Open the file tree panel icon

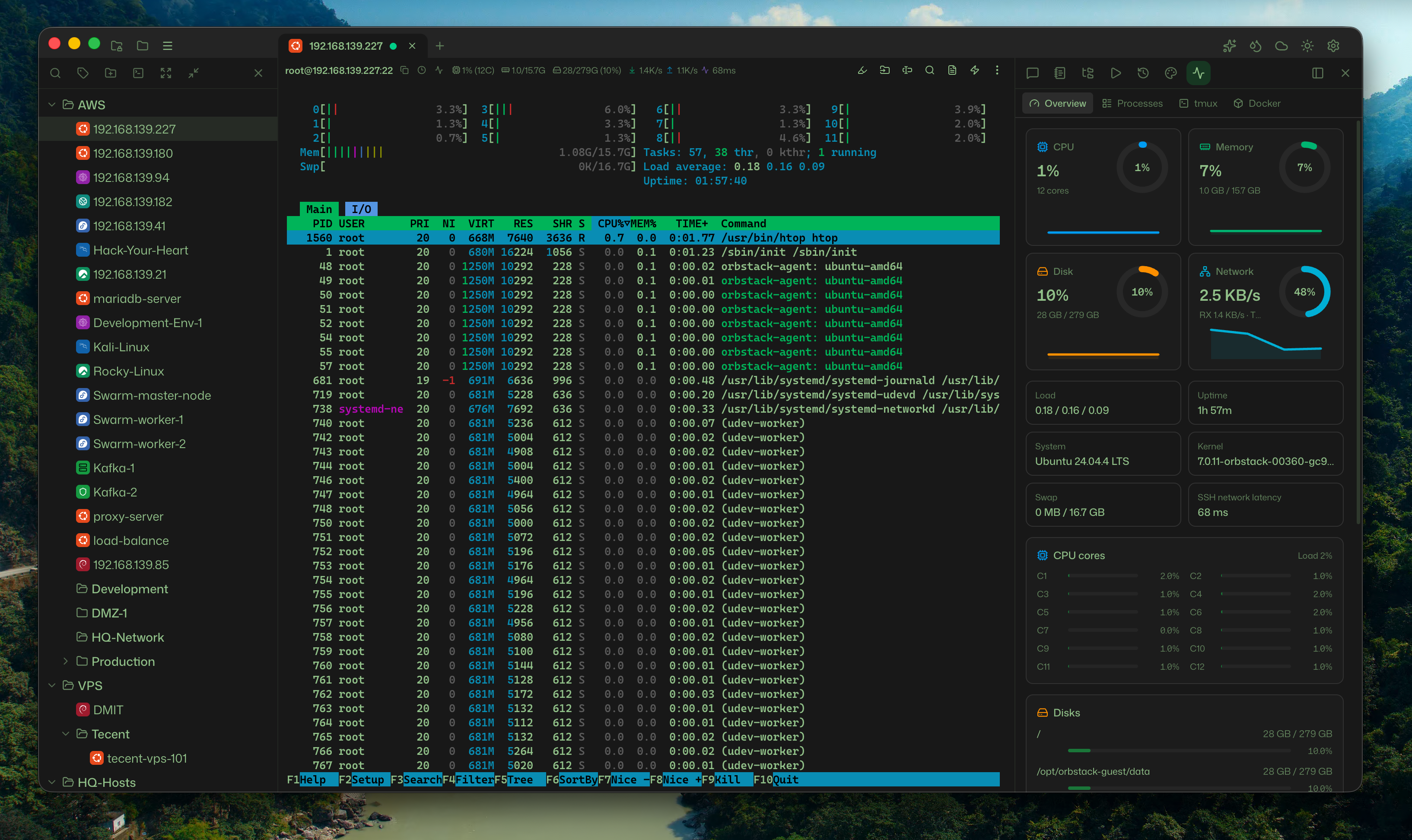[1088, 73]
